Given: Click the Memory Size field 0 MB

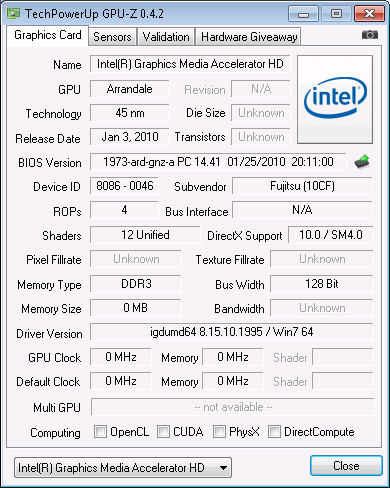Looking at the screenshot, I should coord(136,308).
